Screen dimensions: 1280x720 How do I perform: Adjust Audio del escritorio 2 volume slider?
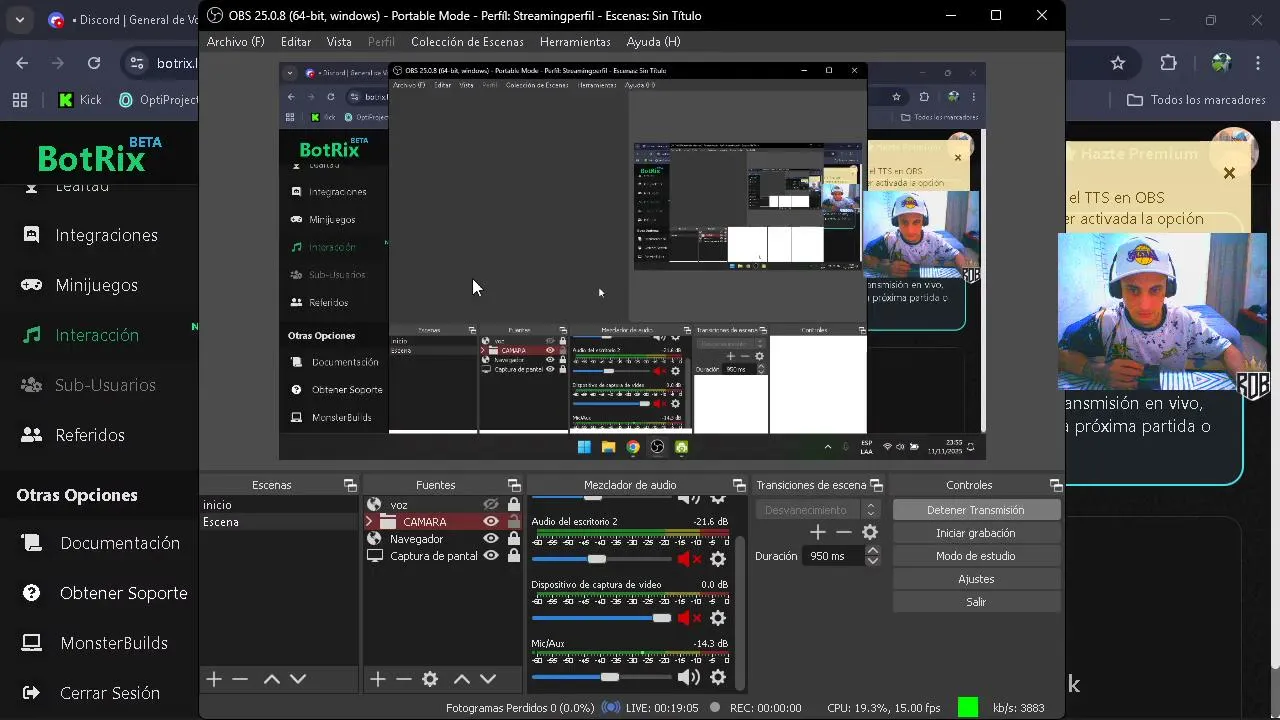(602, 559)
